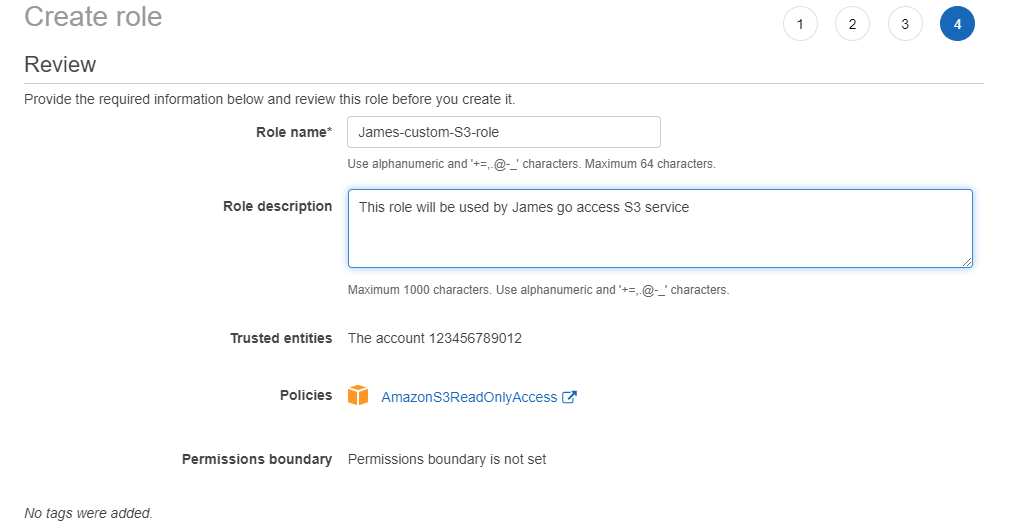Click the Policies label
The image size is (1011, 531).
pos(306,395)
